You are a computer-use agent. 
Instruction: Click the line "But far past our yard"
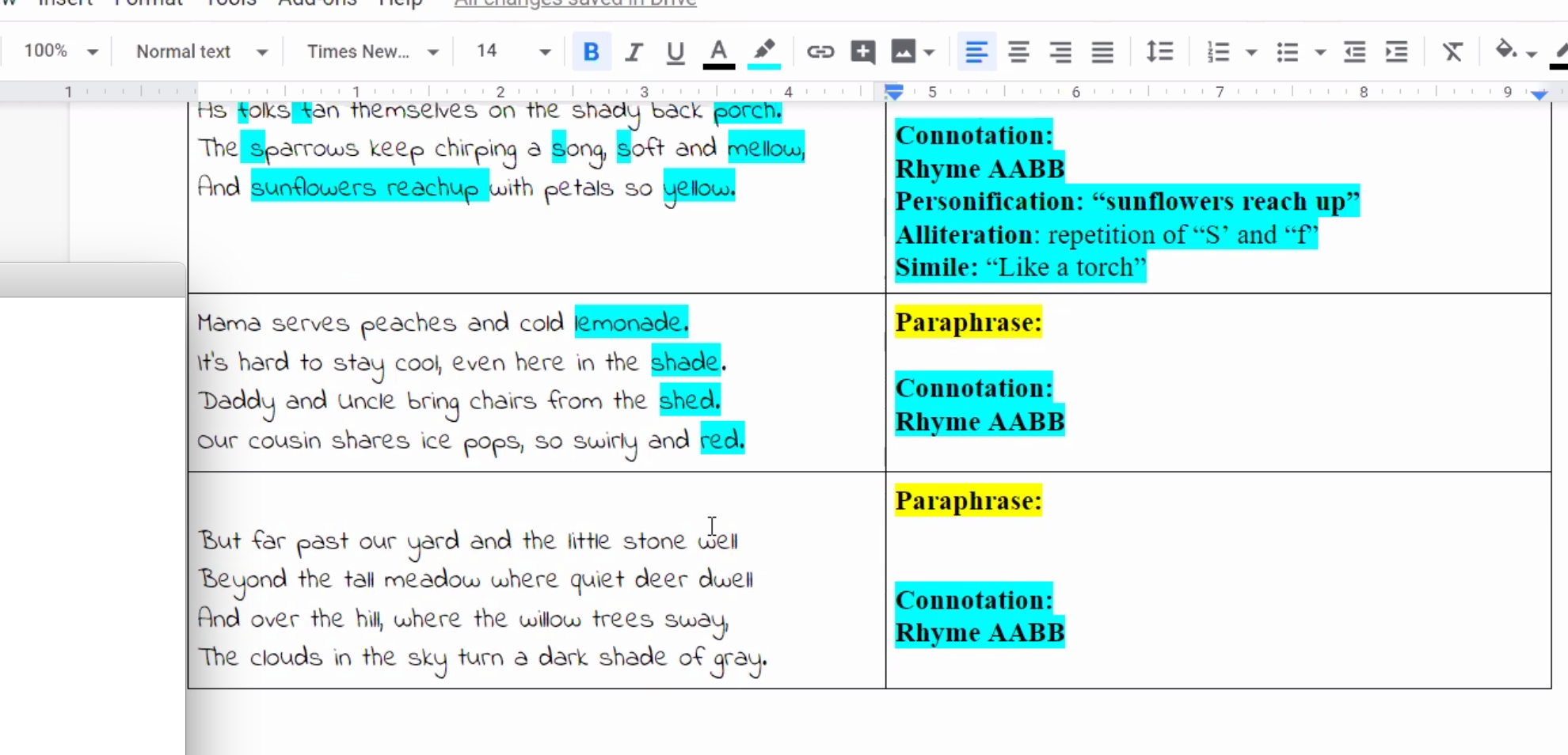coord(468,541)
